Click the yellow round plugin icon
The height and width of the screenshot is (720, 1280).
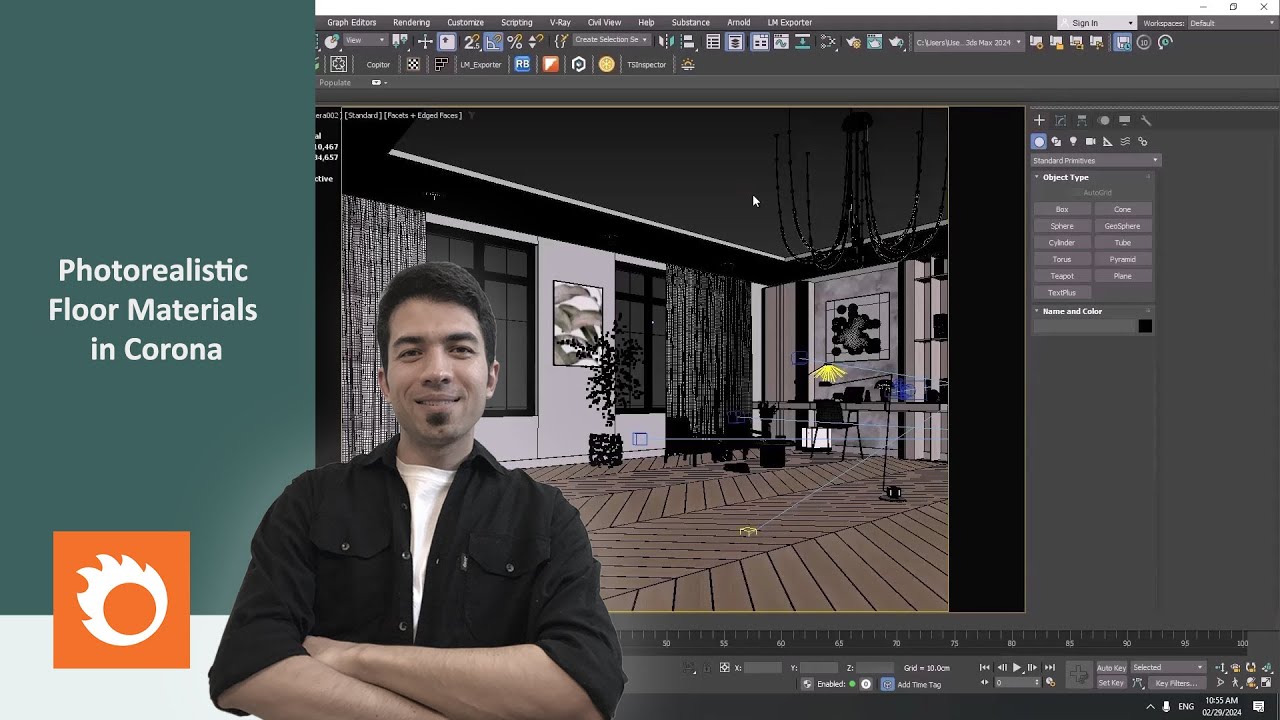pos(606,64)
